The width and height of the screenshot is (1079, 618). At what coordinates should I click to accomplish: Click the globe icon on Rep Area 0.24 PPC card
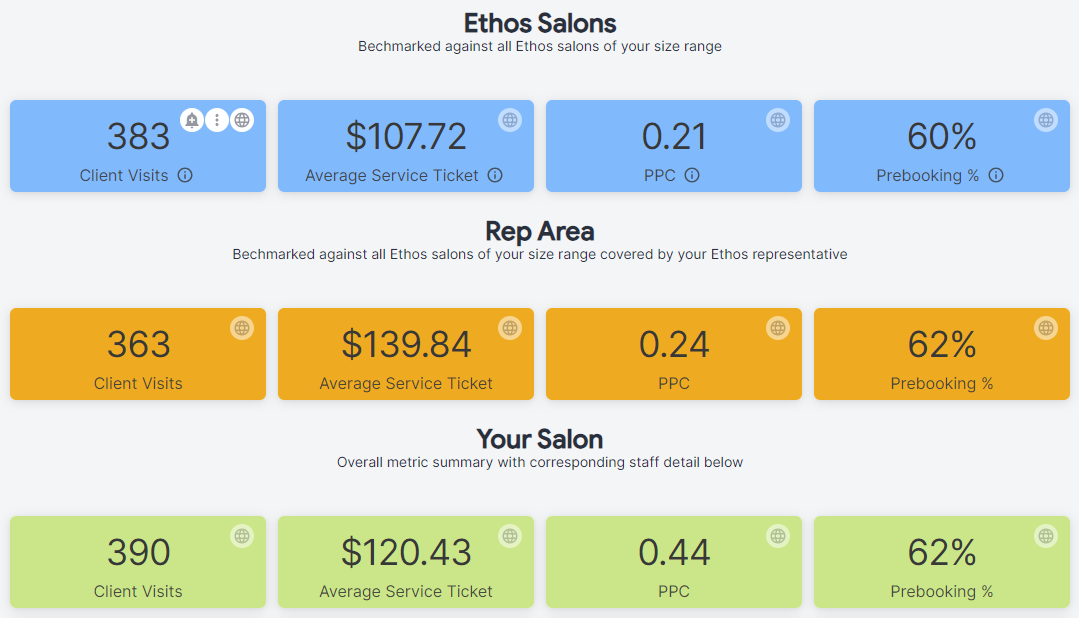[x=778, y=328]
